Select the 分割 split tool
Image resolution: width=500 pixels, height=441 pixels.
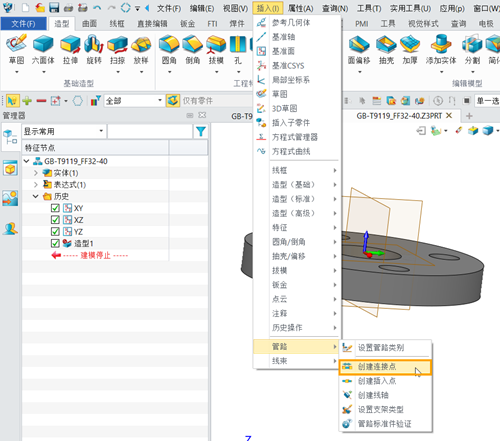472,49
